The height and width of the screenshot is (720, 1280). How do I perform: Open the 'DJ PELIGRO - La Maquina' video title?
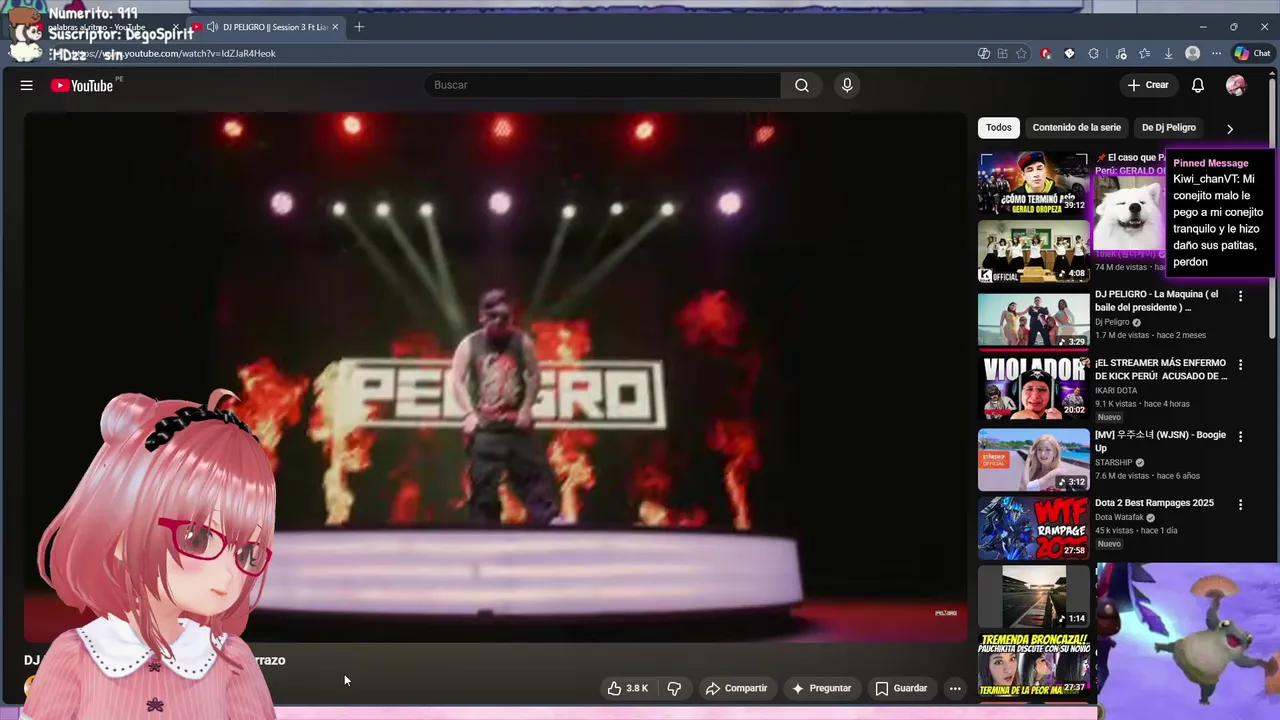pyautogui.click(x=1158, y=301)
